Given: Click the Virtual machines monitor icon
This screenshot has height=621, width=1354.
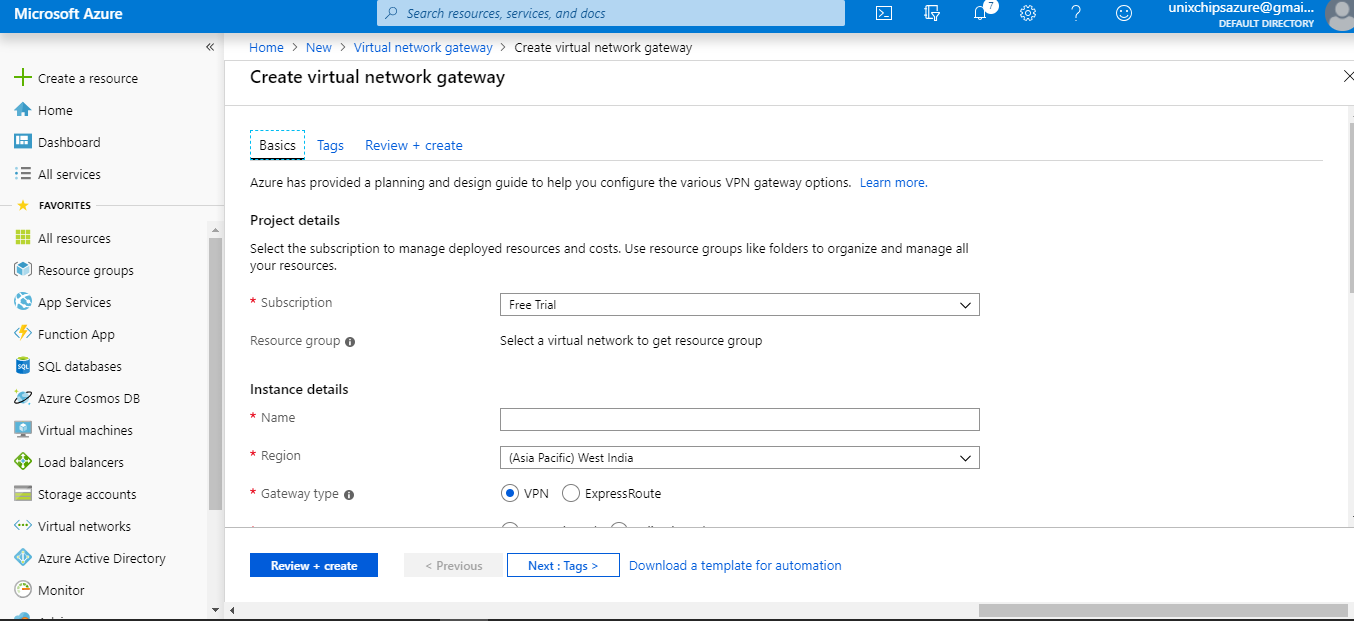Looking at the screenshot, I should tap(23, 430).
